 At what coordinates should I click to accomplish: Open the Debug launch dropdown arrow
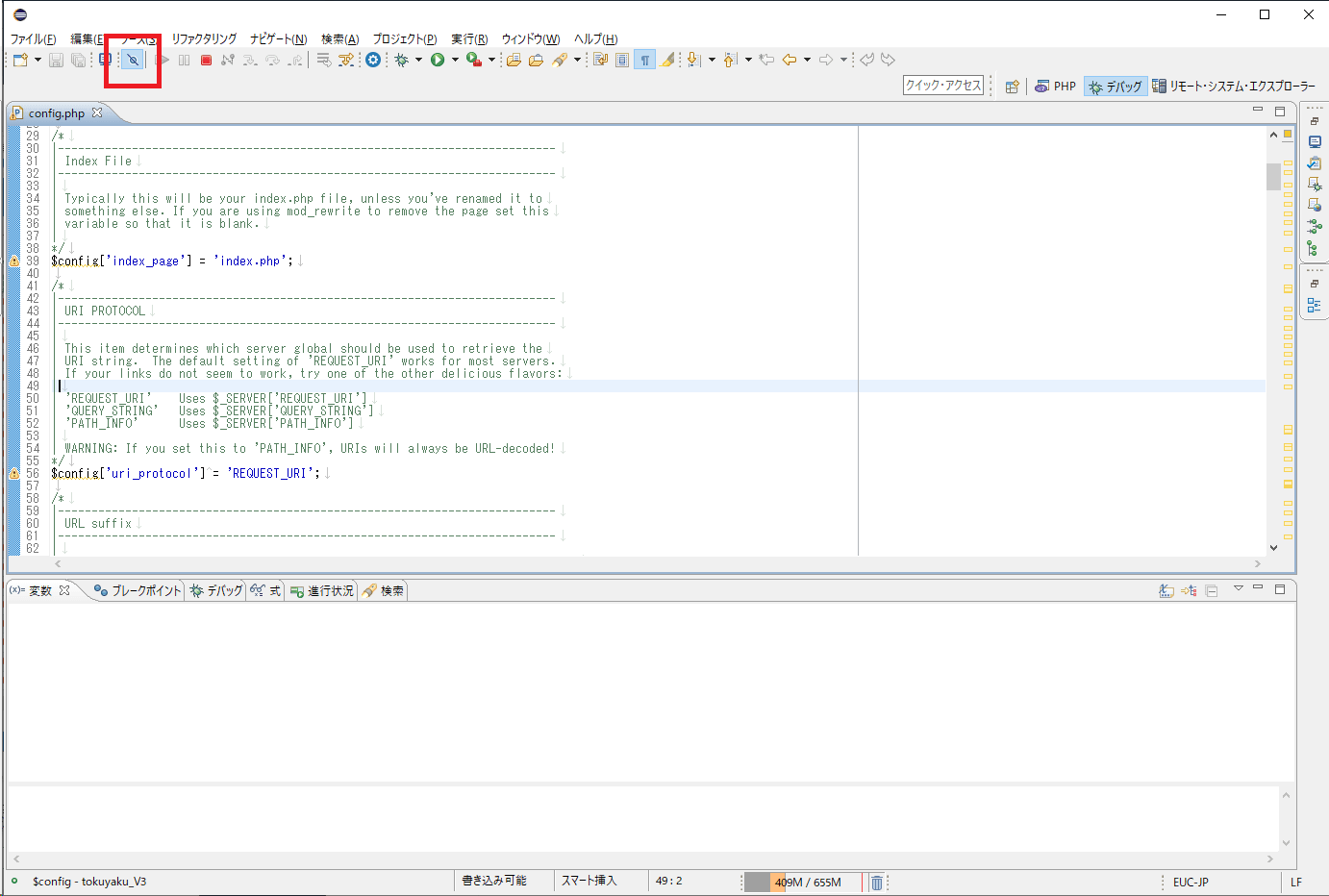click(x=418, y=60)
